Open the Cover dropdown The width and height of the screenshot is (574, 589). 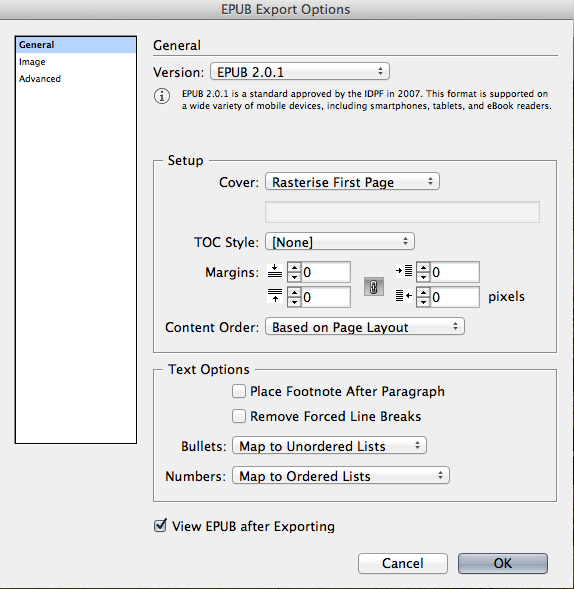point(352,182)
